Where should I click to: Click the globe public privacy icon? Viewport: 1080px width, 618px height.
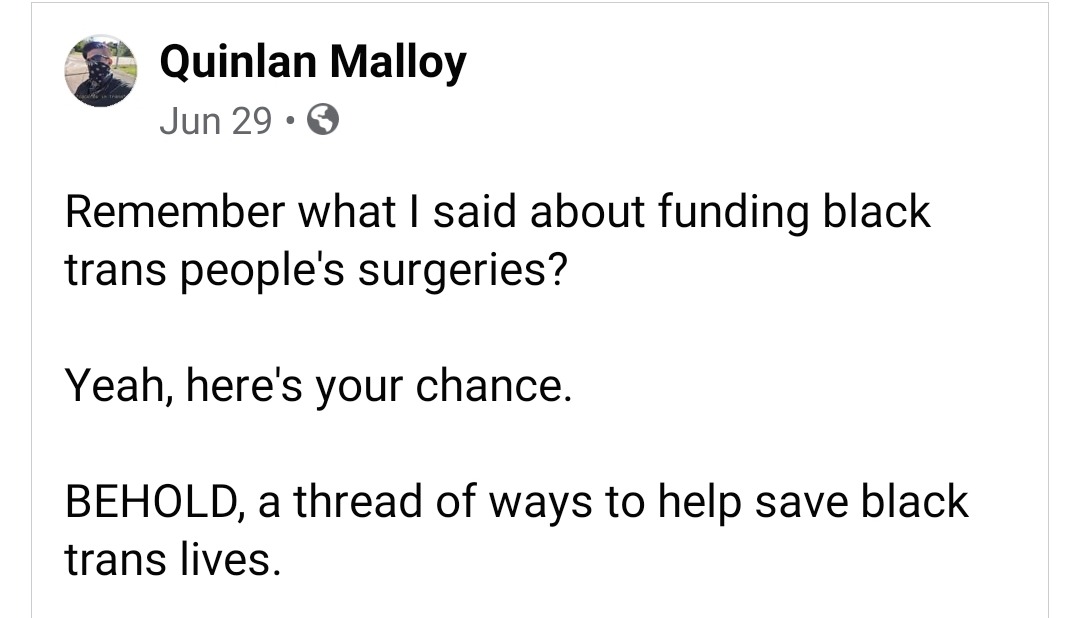click(x=322, y=121)
